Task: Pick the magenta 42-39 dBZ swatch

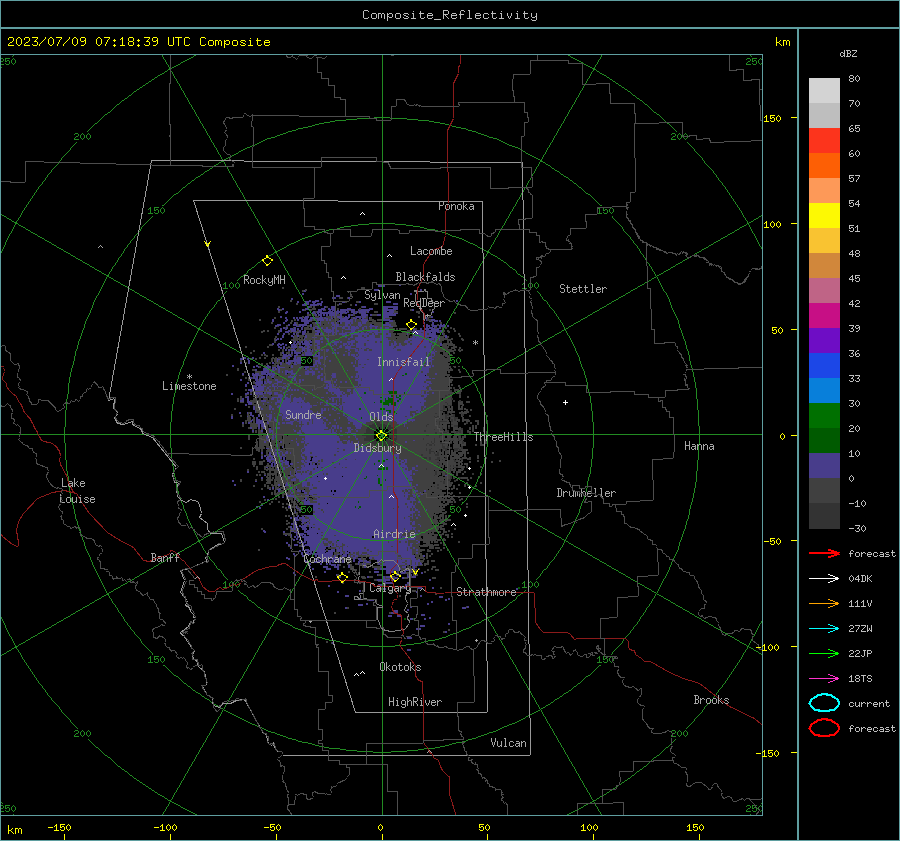Action: click(824, 316)
